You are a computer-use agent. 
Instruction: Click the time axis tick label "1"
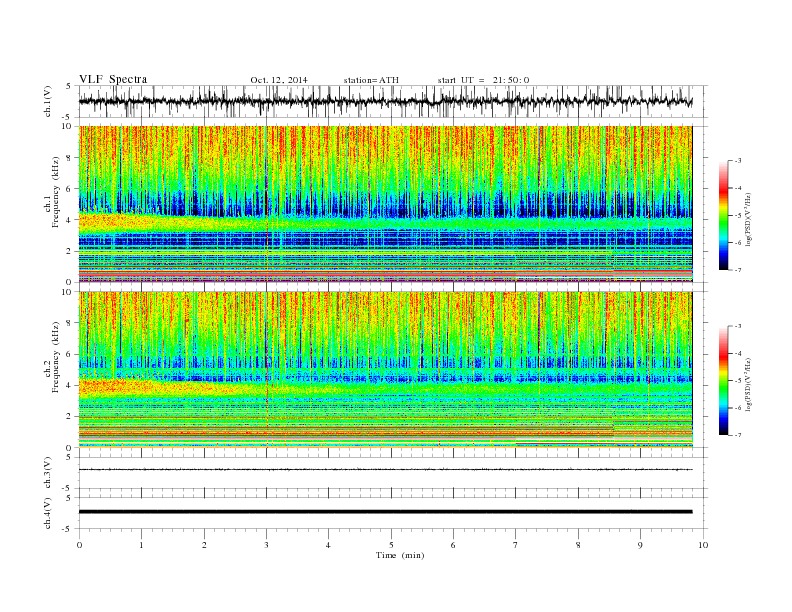(x=141, y=545)
